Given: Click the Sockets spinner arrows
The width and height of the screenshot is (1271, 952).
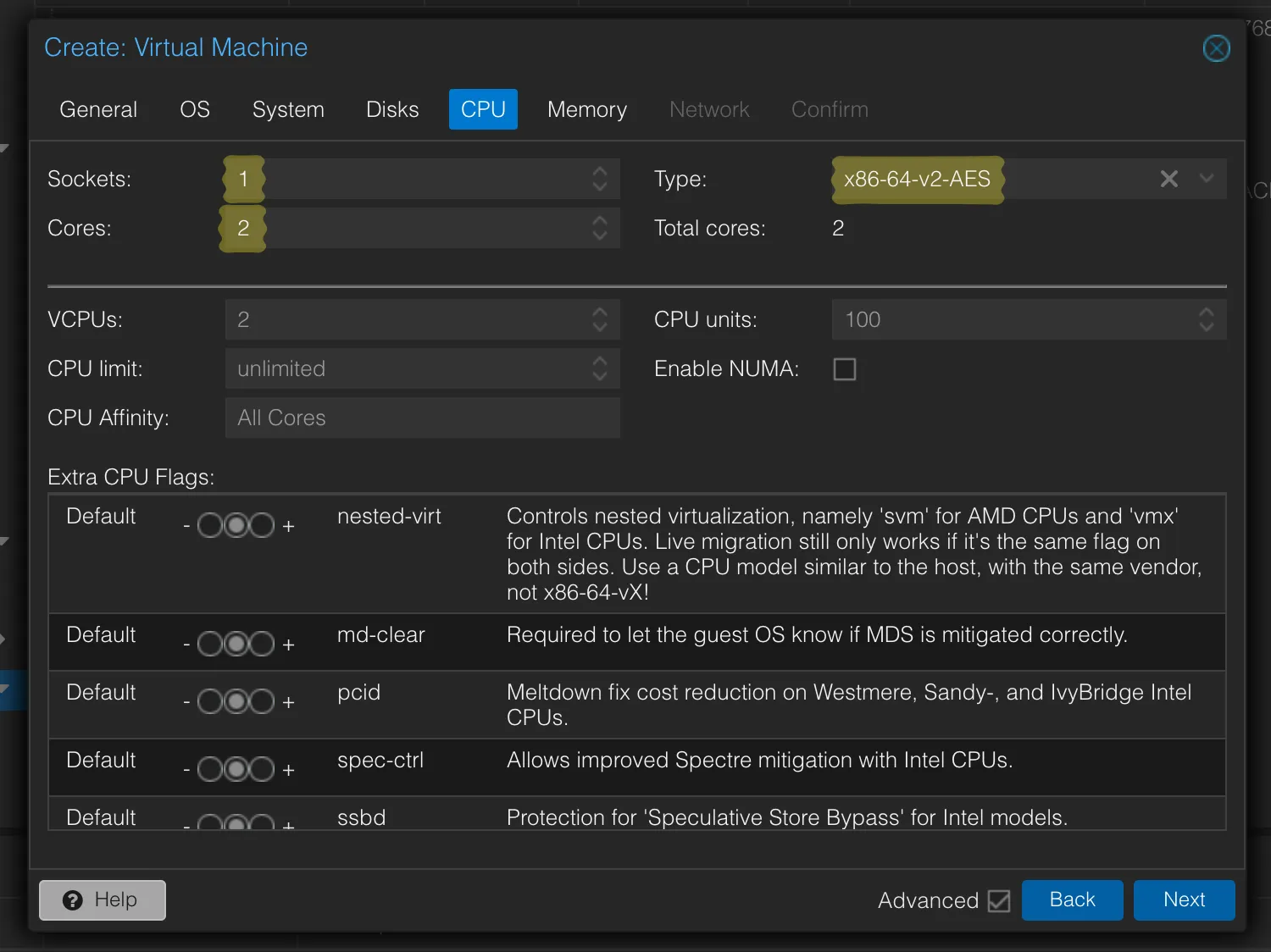Looking at the screenshot, I should (600, 179).
